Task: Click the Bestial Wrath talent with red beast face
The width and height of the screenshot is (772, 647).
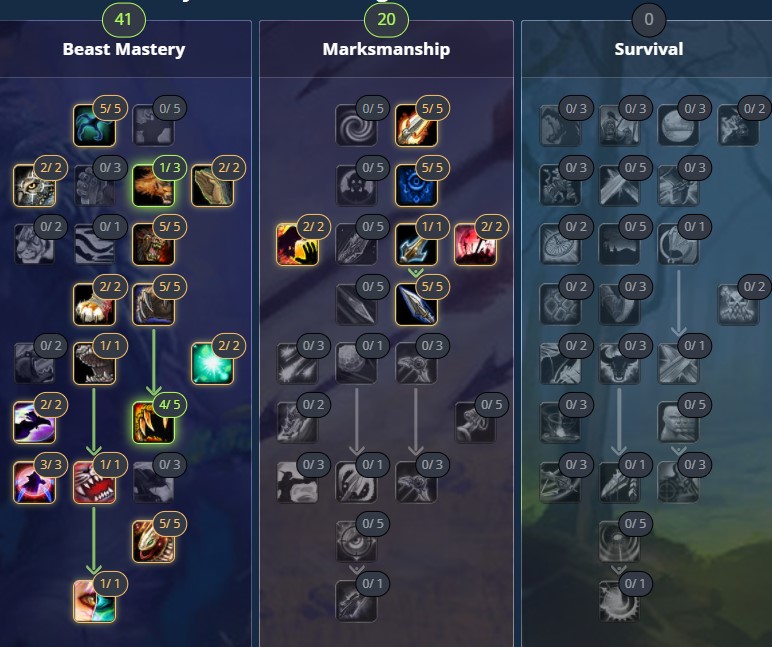Action: tap(94, 482)
